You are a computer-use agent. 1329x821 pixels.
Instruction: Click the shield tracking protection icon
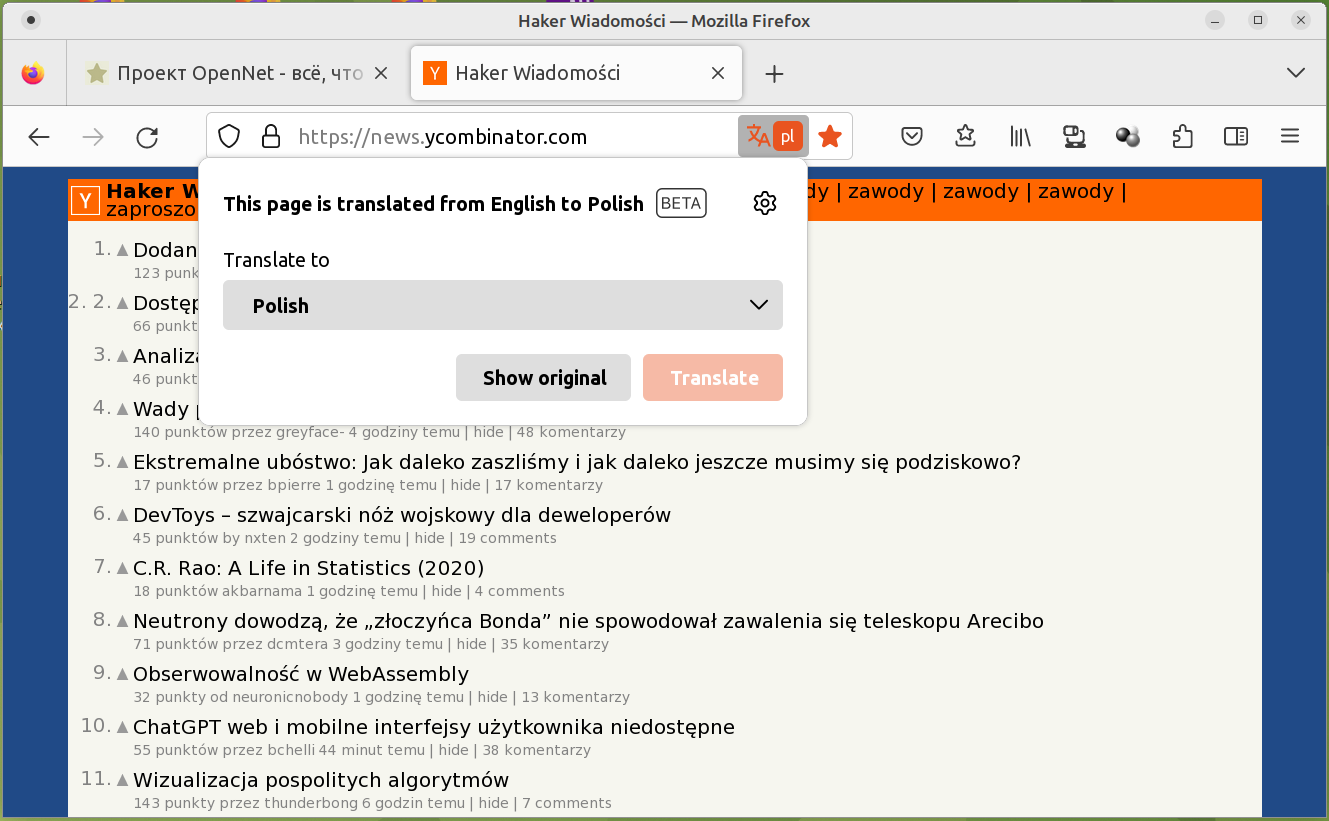coord(230,137)
